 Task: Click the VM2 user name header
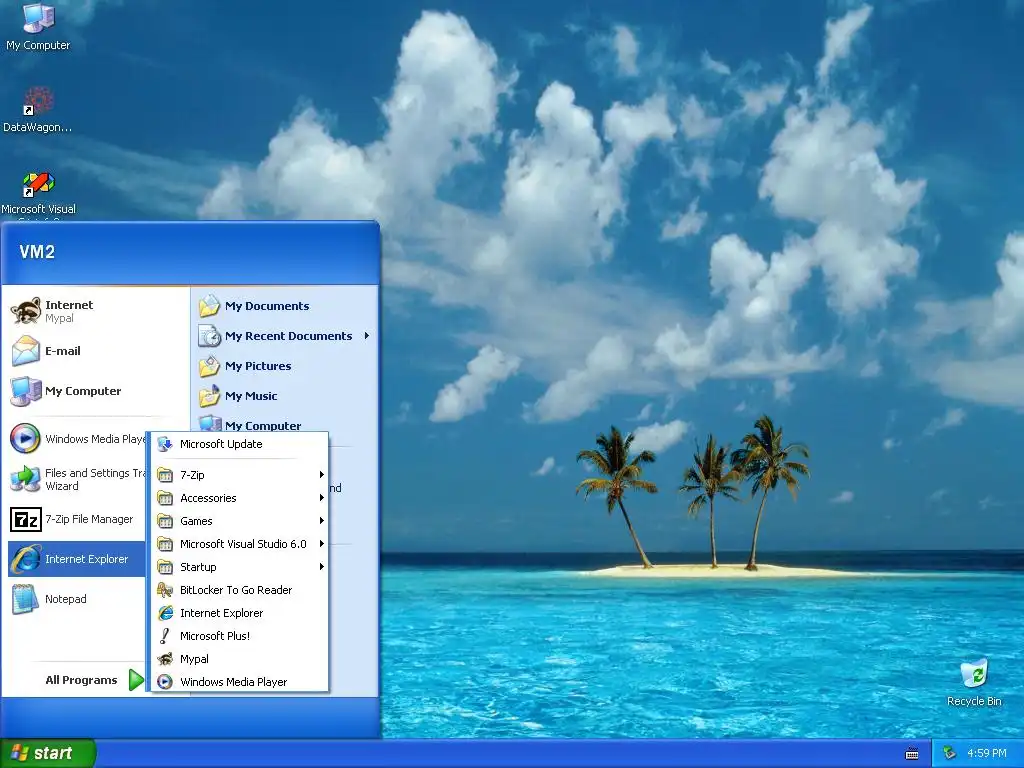37,252
